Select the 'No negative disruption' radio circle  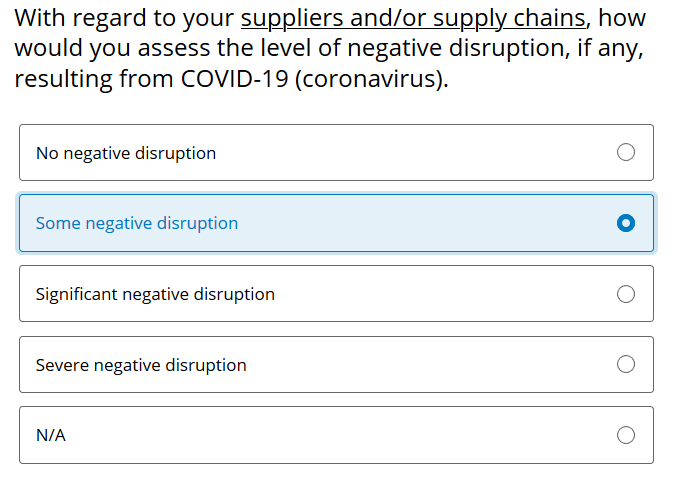[x=626, y=152]
